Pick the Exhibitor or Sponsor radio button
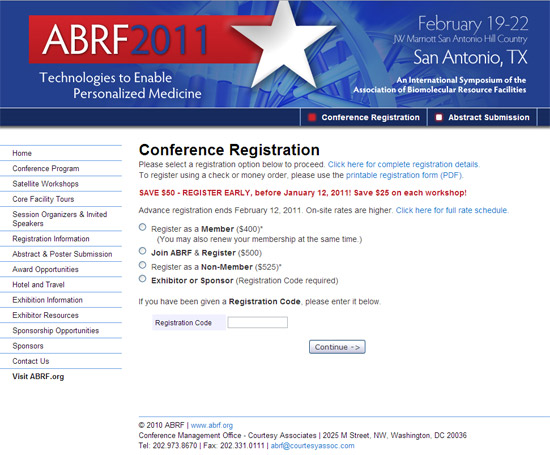Screen dimensions: 550x455 [142, 279]
